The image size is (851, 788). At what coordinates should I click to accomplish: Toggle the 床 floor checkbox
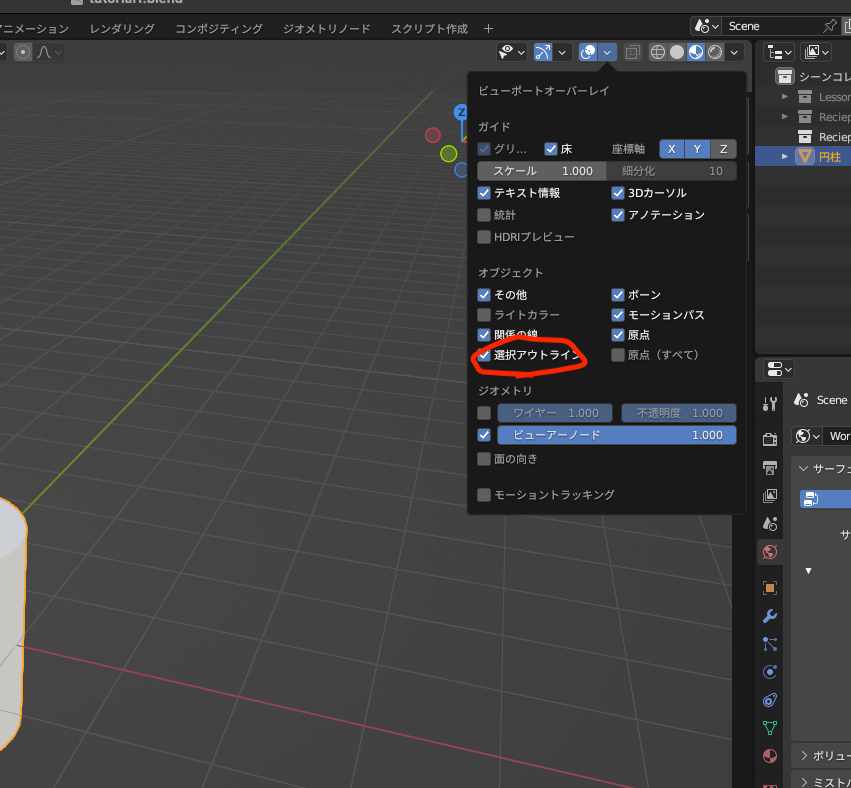(x=551, y=149)
